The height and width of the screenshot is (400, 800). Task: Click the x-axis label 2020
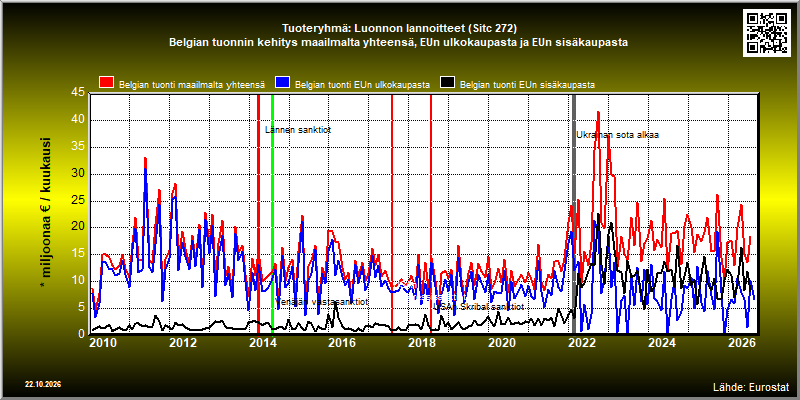point(501,342)
